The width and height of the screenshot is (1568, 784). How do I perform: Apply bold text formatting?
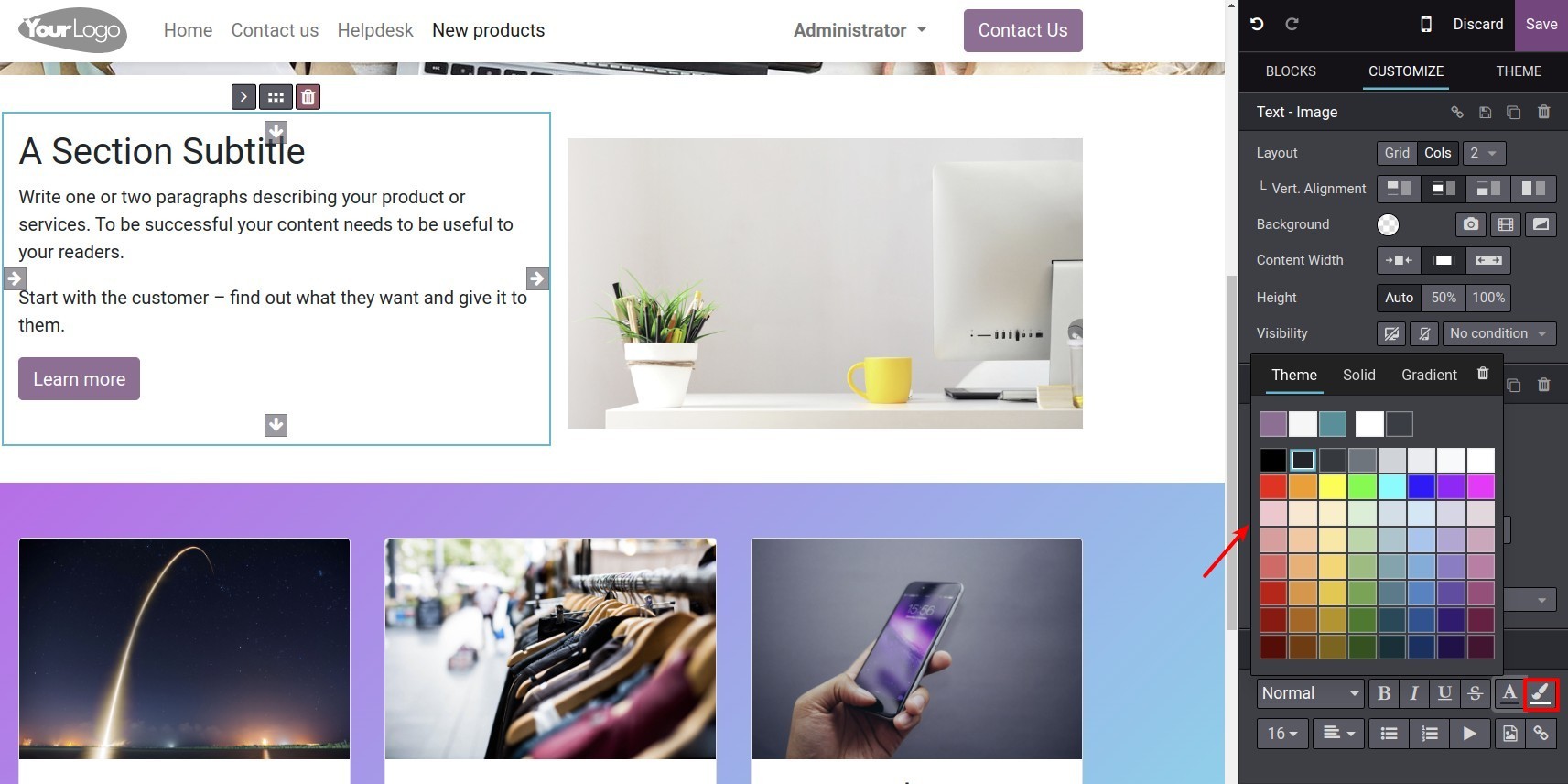(1384, 693)
